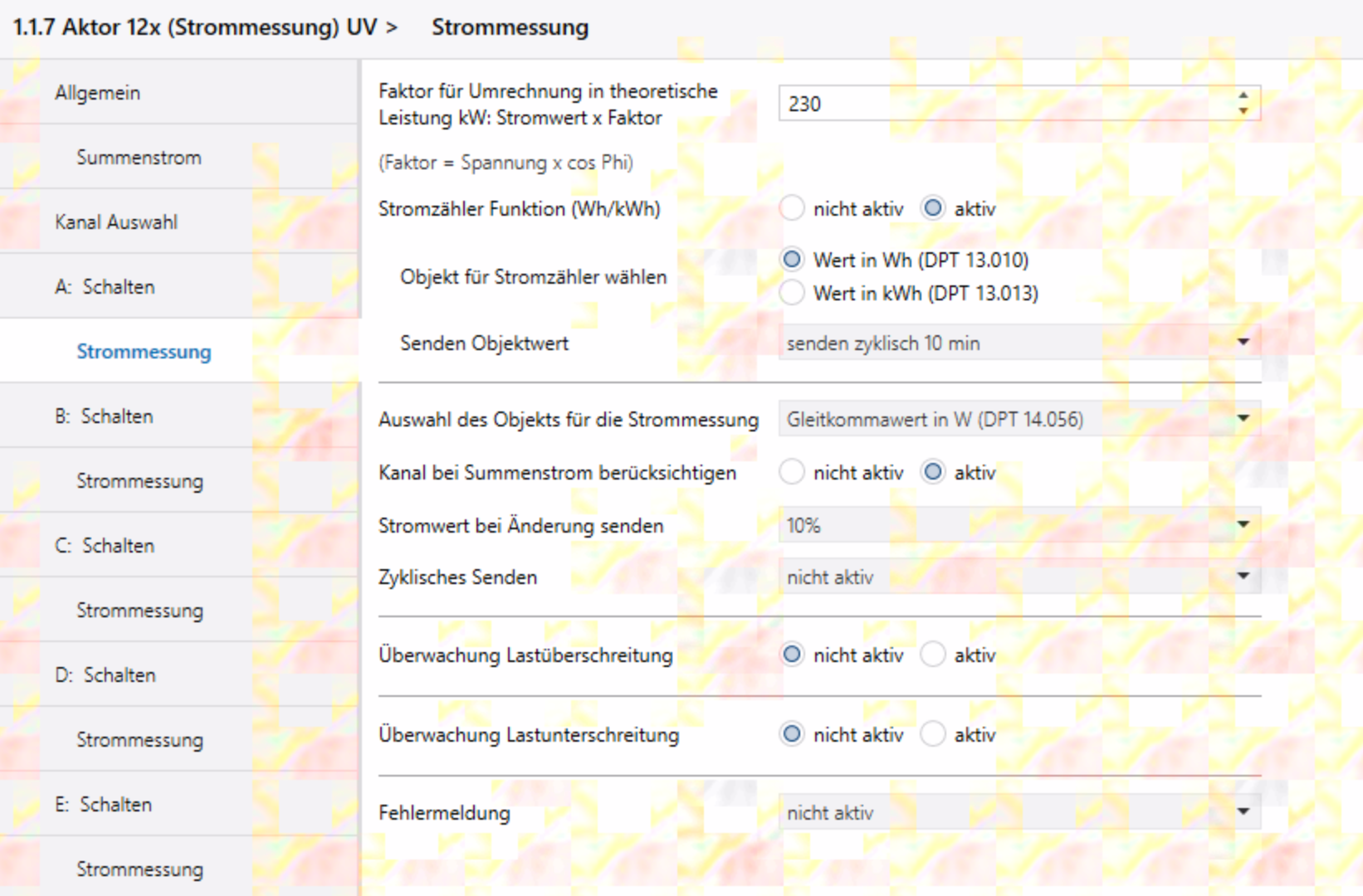Decrease the Faktor value with down arrow

(1243, 111)
